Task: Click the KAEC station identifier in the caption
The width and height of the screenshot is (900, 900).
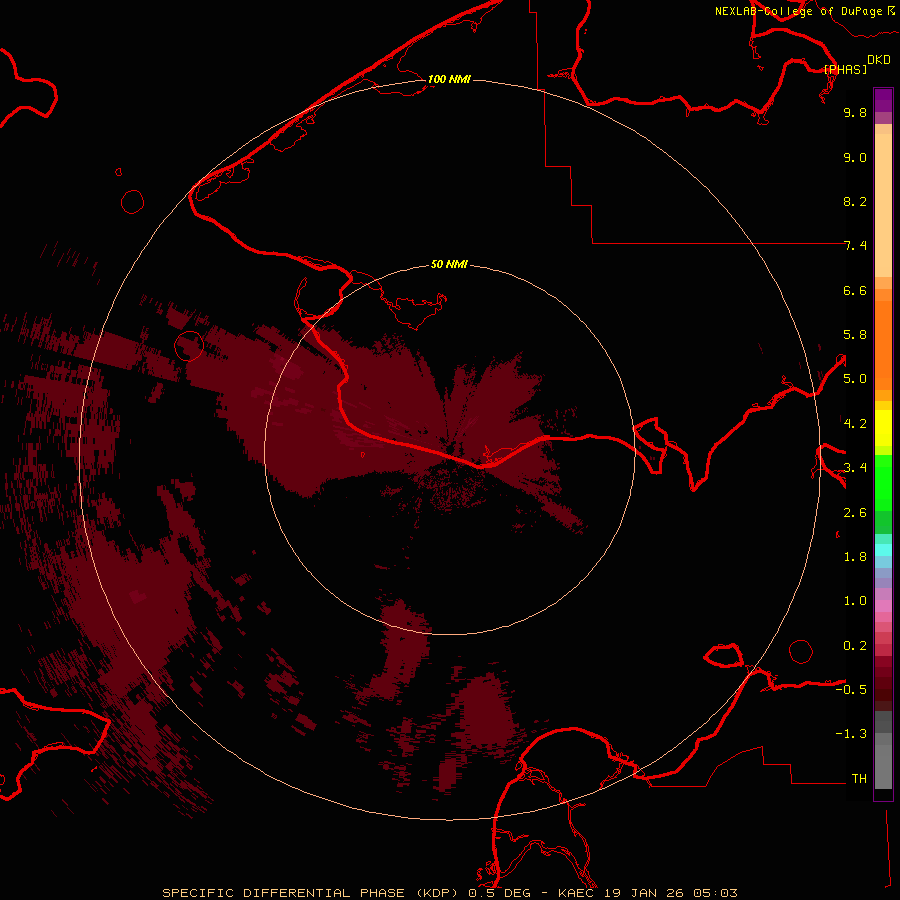Action: [576, 893]
